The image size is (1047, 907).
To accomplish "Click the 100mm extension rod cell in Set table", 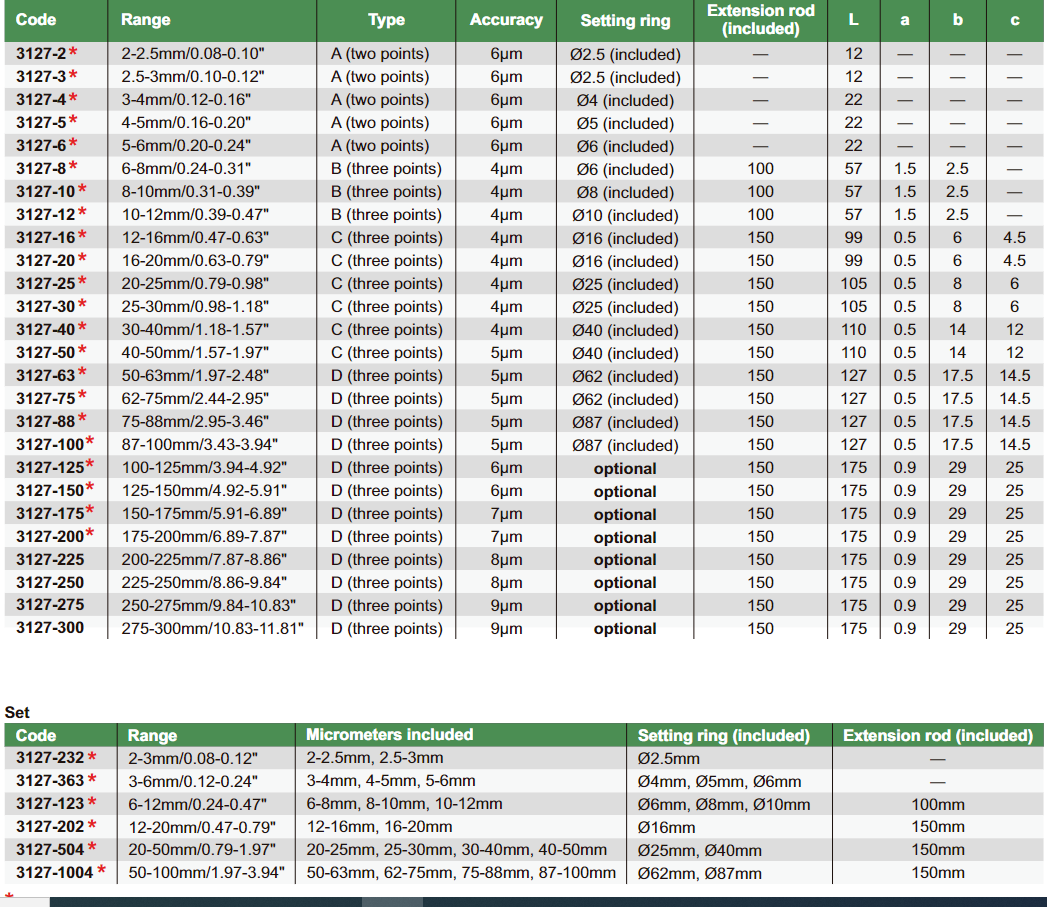I will pos(937,805).
